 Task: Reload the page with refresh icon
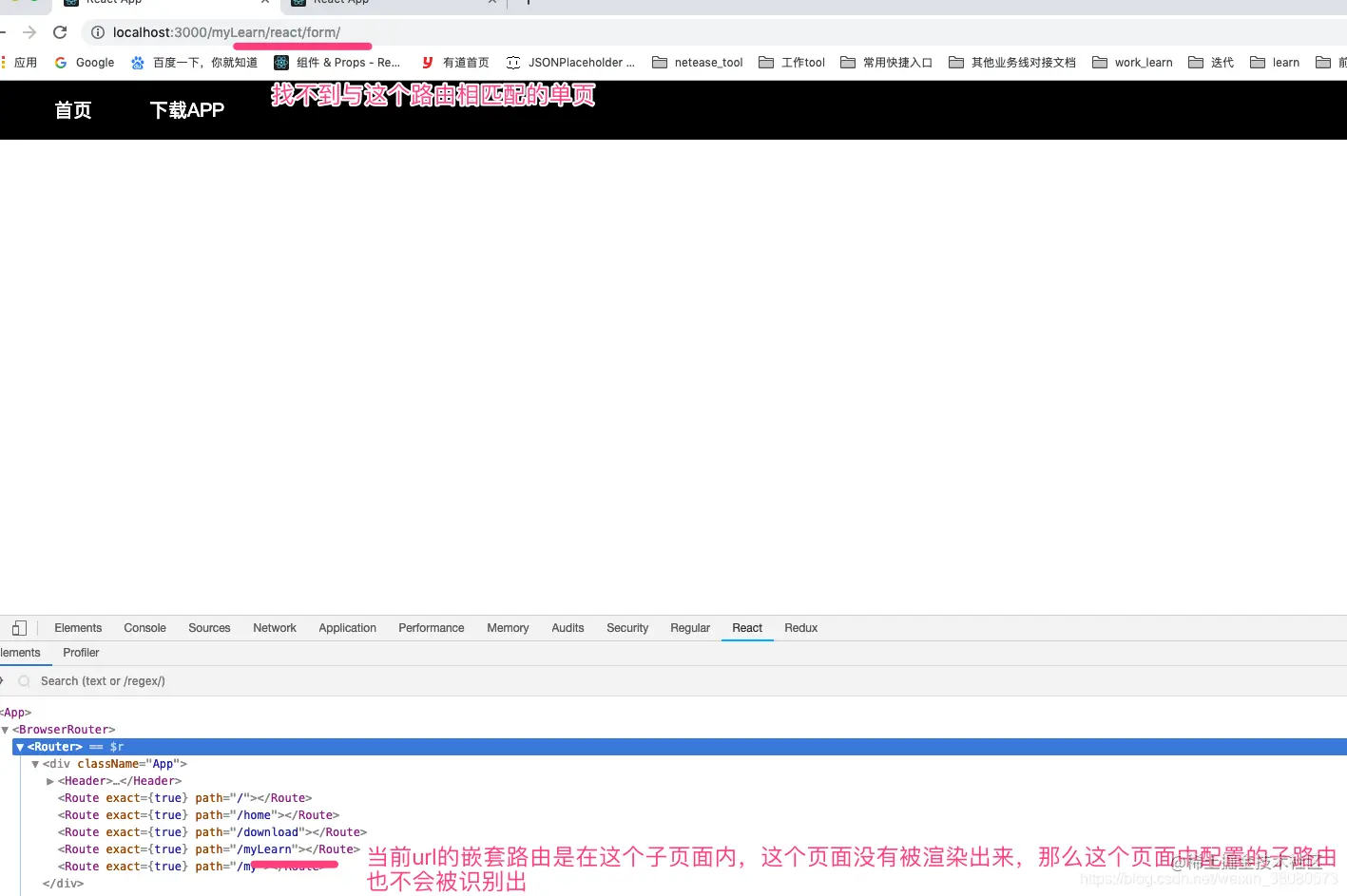60,32
